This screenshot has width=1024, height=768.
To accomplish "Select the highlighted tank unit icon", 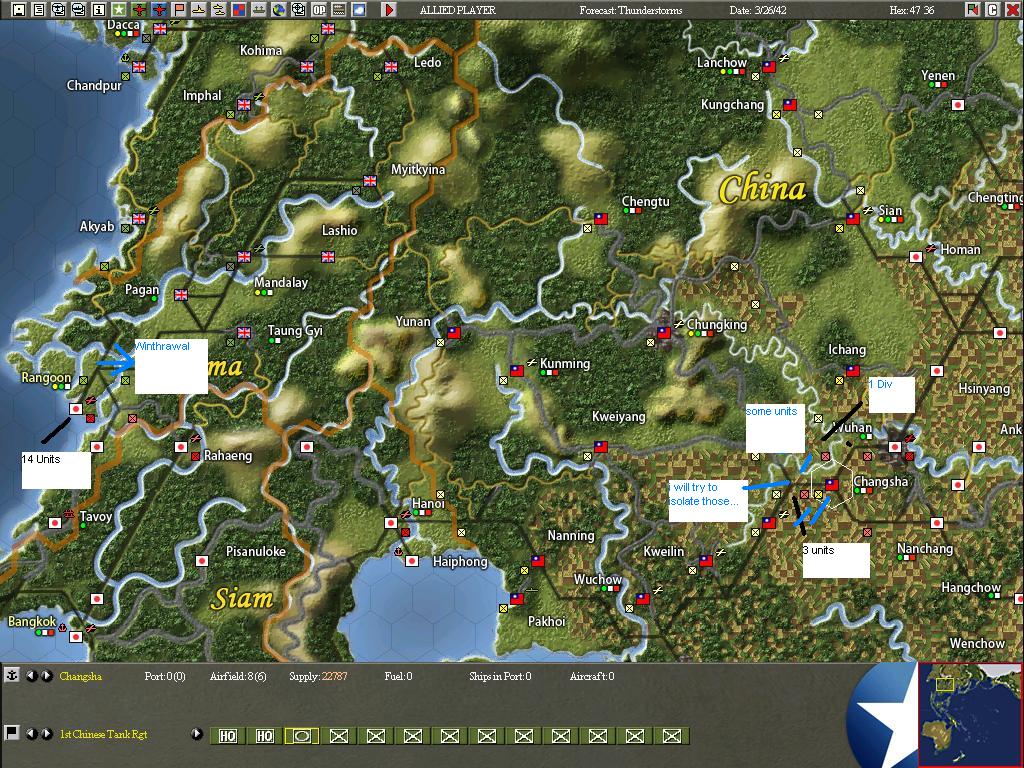I will pos(302,736).
